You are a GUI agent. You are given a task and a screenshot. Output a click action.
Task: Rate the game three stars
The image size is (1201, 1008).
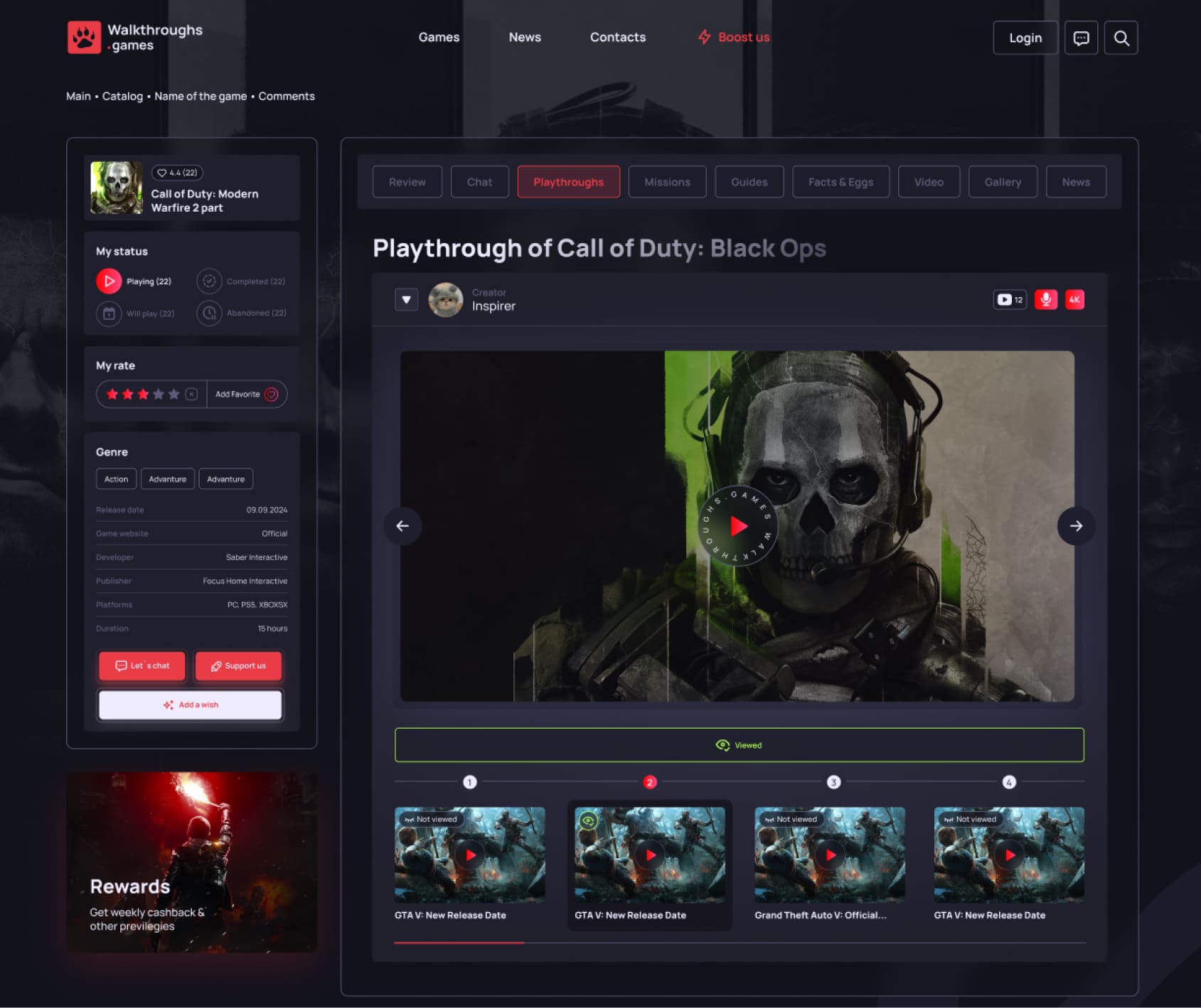[144, 394]
